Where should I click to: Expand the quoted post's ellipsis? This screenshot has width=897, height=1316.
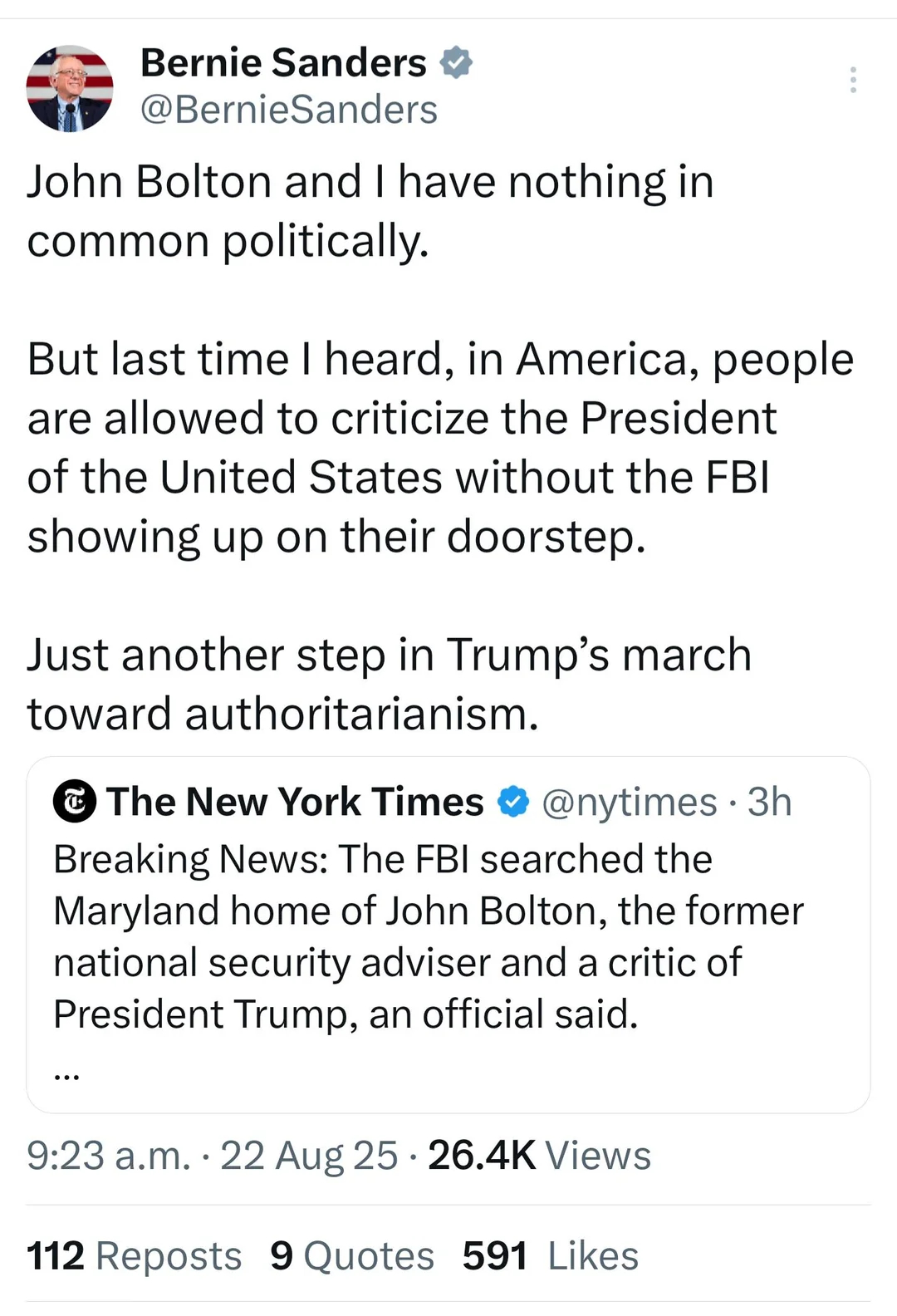66,1076
